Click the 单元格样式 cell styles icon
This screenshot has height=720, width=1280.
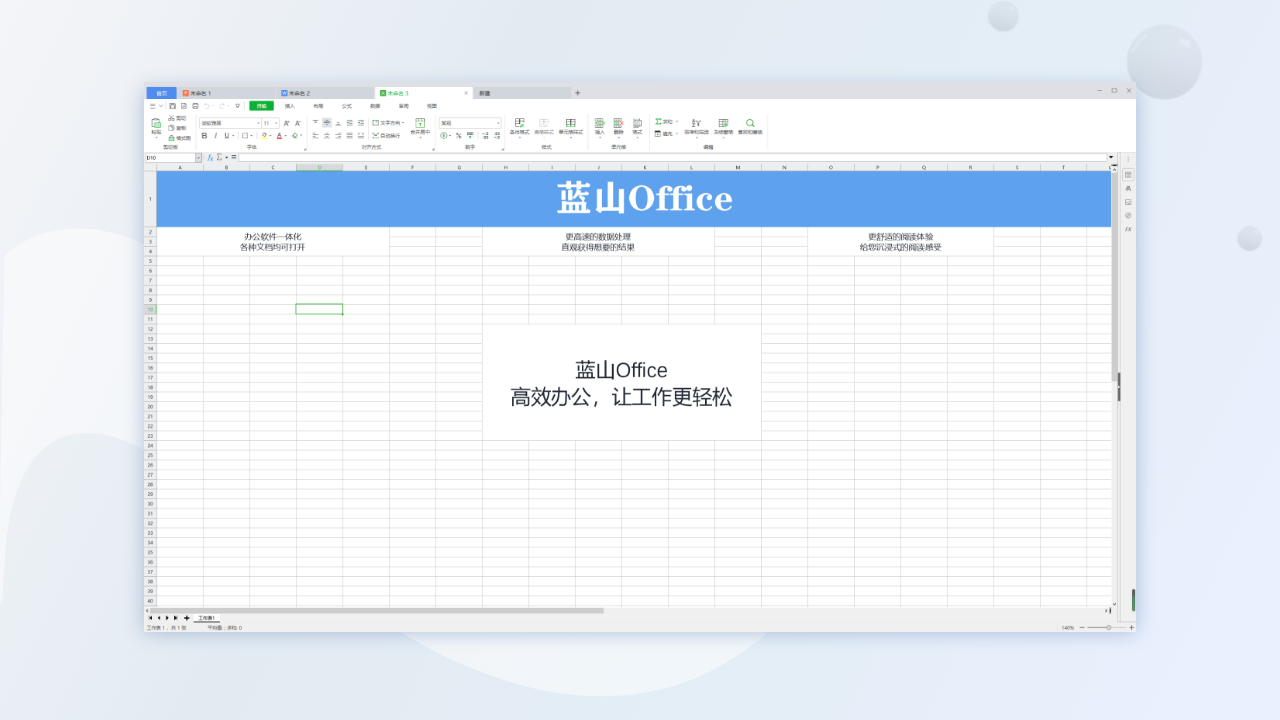pyautogui.click(x=571, y=123)
